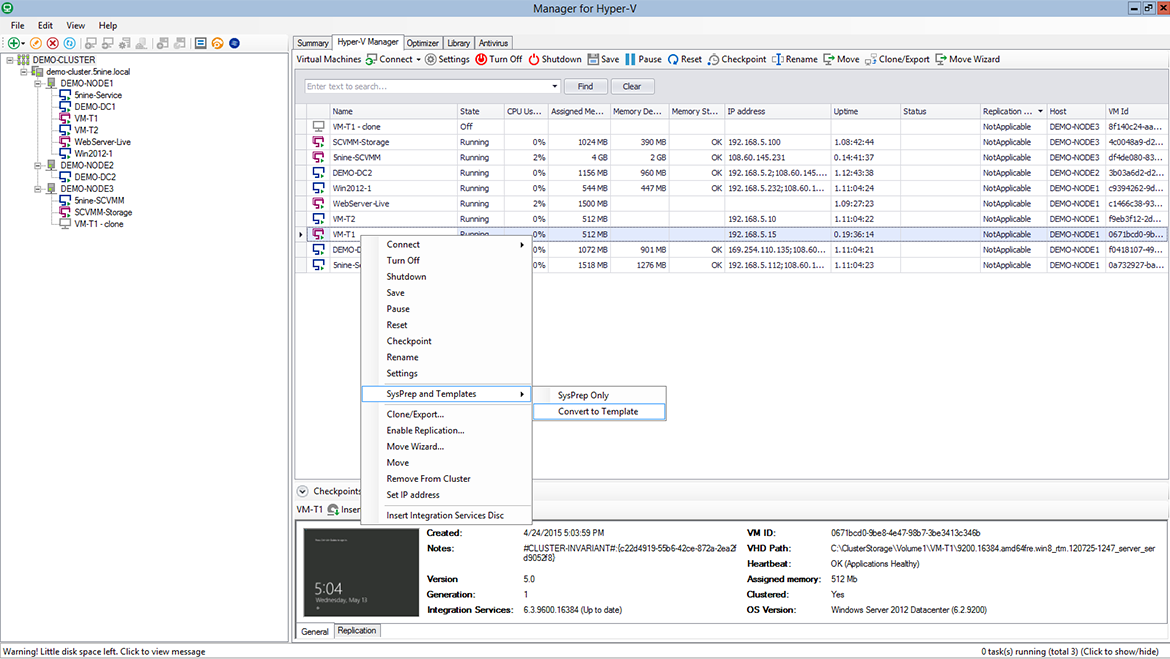Collapse the DEMO-NODE1 tree node
Image resolution: width=1170 pixels, height=659 pixels.
[38, 84]
